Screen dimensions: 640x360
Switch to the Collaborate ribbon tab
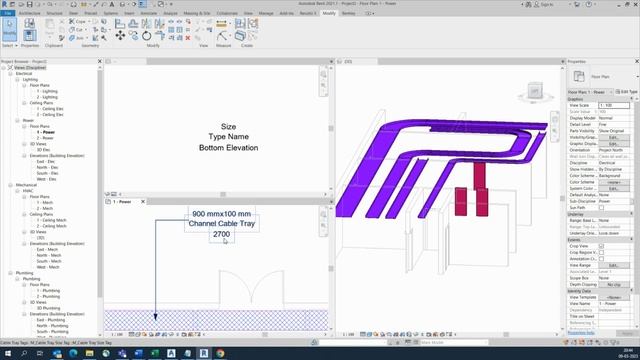pos(227,13)
